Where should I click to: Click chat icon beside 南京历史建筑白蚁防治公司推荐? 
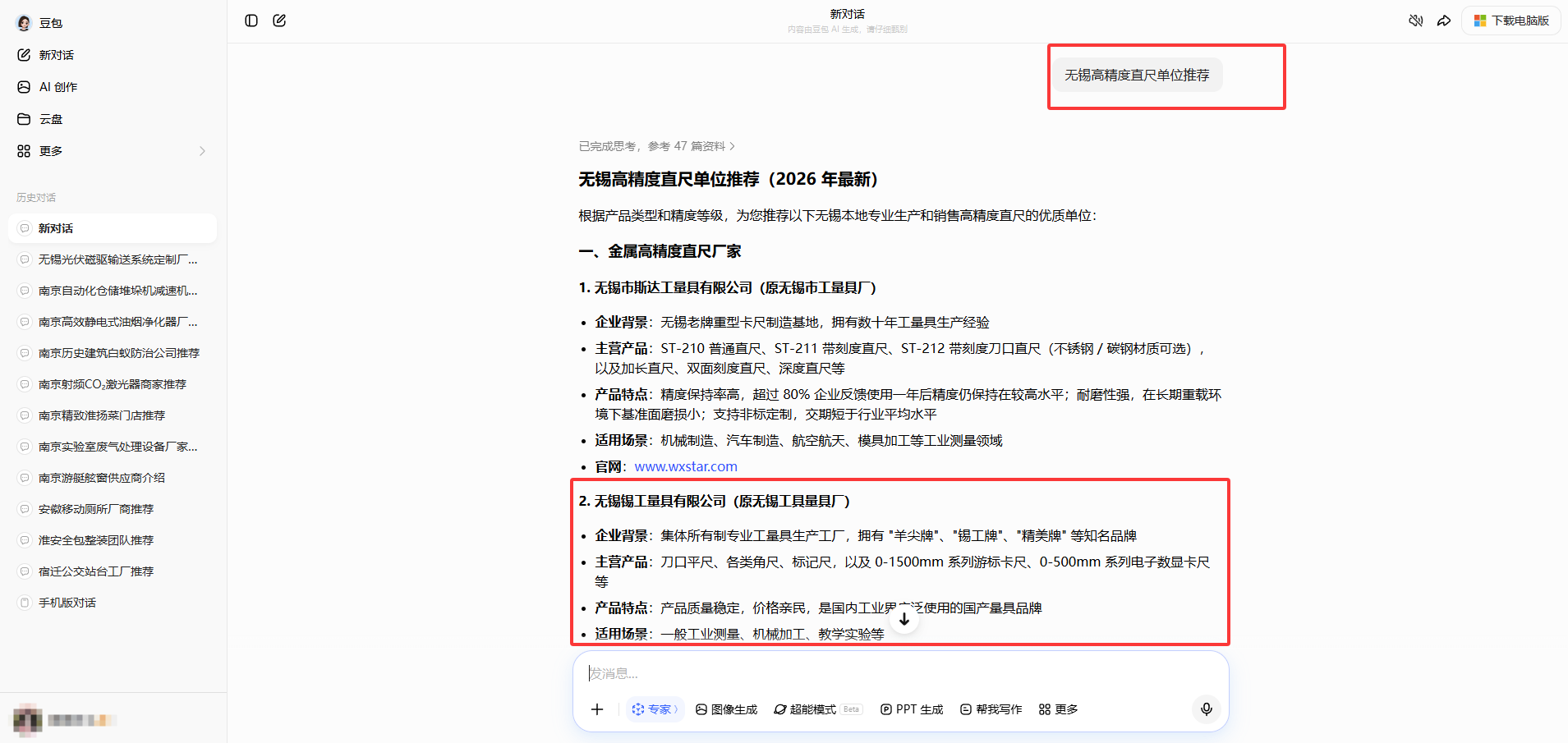25,353
